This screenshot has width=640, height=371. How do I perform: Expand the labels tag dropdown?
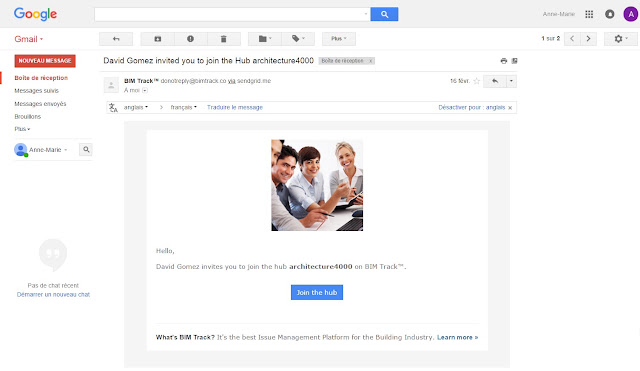coord(298,39)
